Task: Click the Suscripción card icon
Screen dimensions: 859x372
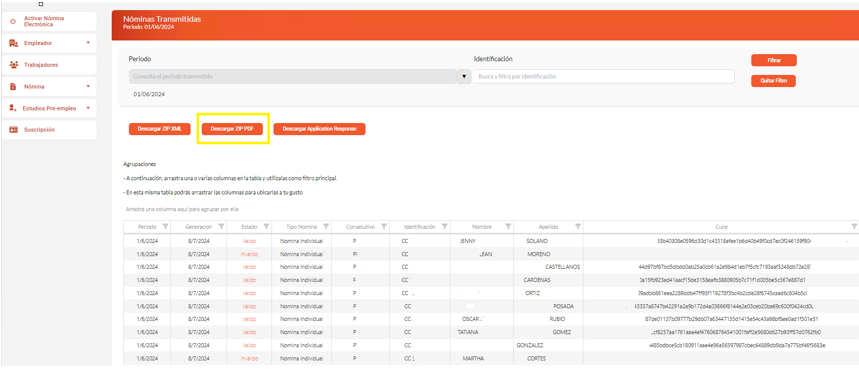Action: [x=14, y=130]
